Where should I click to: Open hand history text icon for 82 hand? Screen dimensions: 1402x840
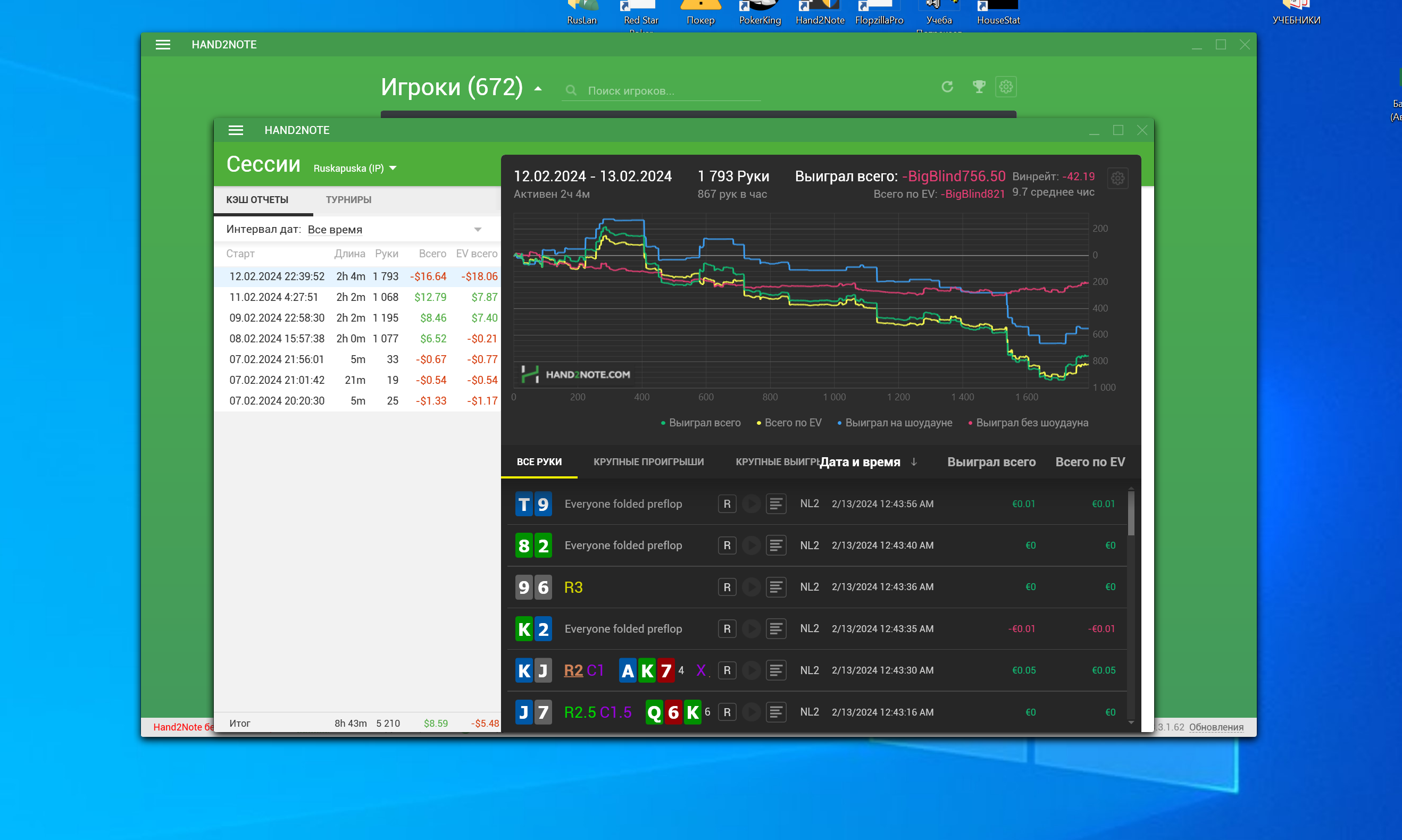[776, 545]
